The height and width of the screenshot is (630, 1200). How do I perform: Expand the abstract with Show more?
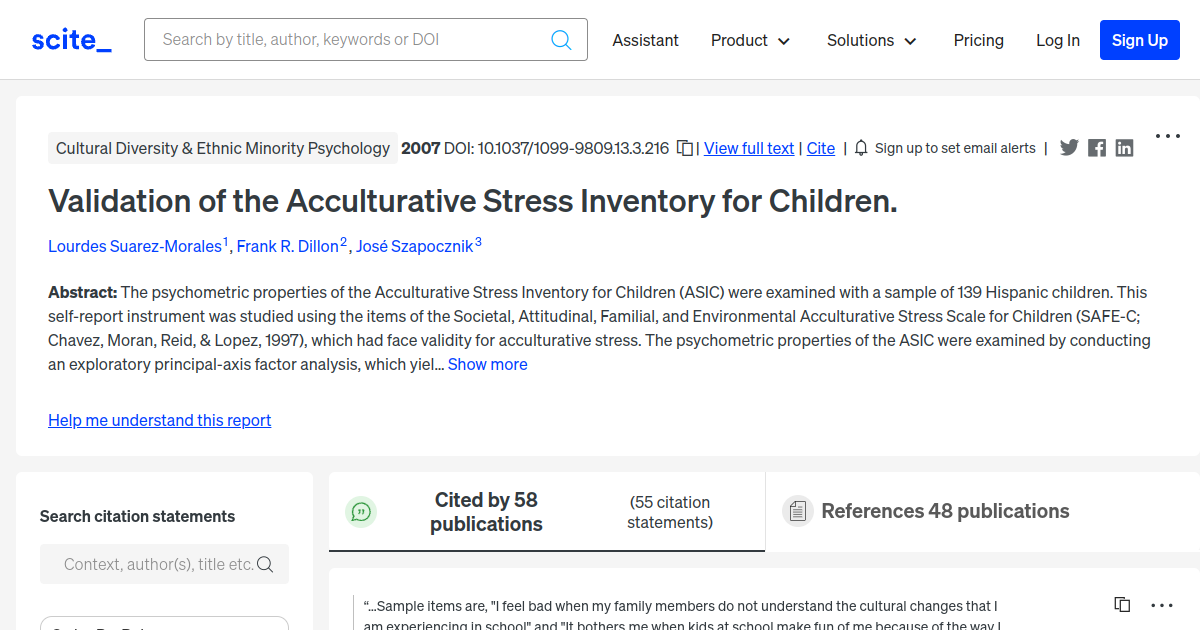(x=487, y=364)
